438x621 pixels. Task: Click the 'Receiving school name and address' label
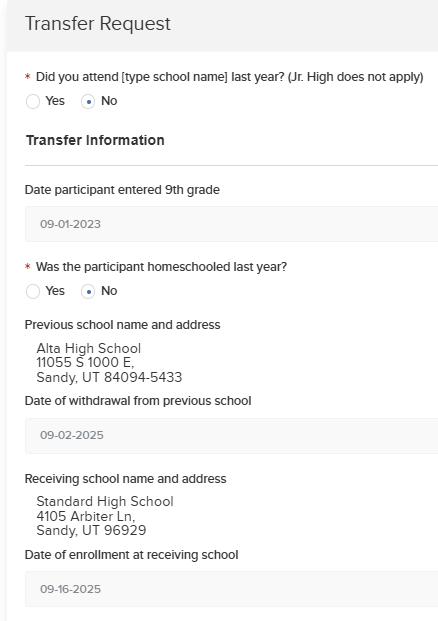pyautogui.click(x=126, y=479)
